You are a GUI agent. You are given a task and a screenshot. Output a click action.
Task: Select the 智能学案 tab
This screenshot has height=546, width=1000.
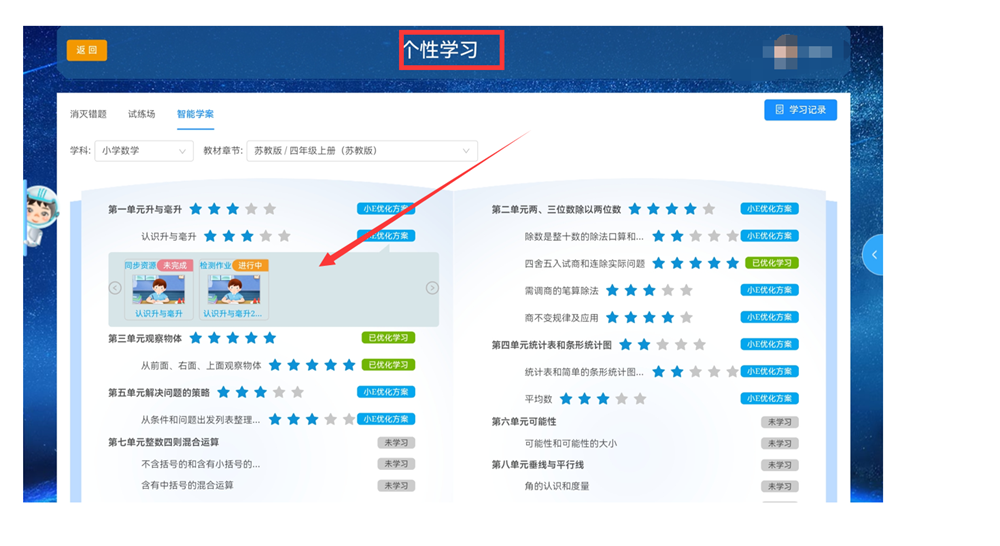pos(195,114)
